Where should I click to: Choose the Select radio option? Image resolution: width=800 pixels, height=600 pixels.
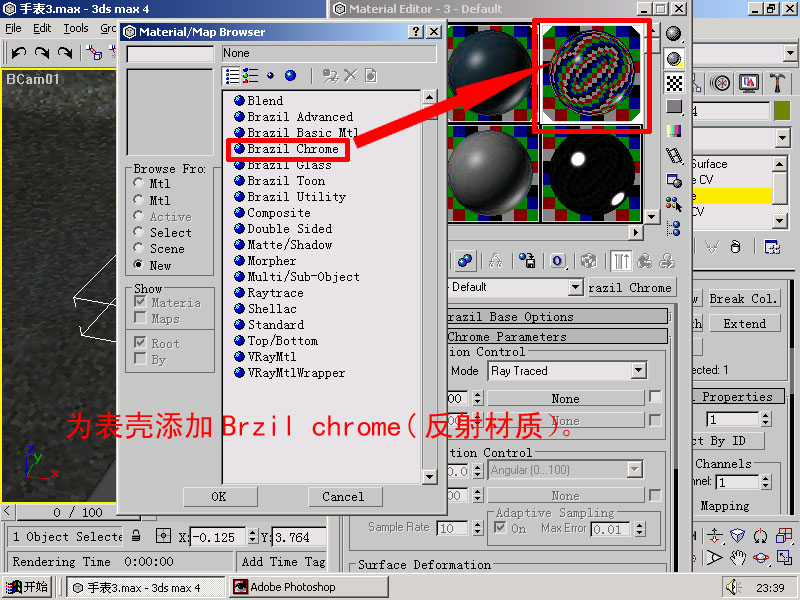pos(138,232)
